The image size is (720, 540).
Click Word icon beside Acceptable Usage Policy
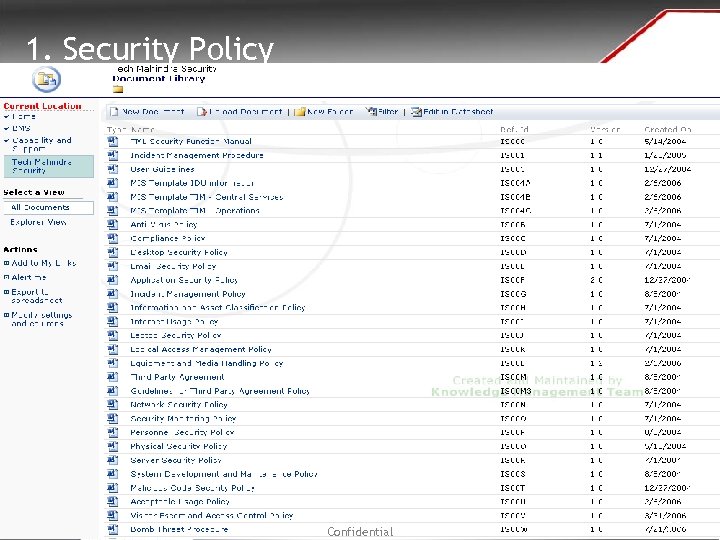click(112, 501)
